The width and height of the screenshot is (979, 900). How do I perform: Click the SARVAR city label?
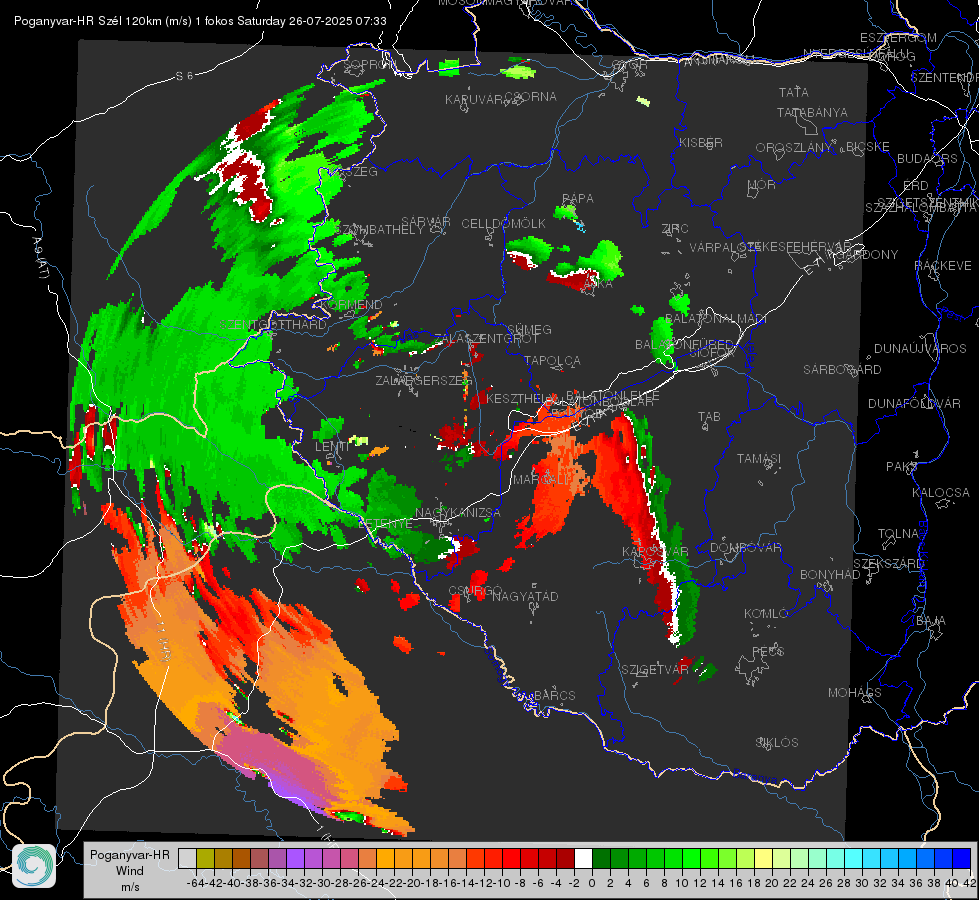pos(426,222)
